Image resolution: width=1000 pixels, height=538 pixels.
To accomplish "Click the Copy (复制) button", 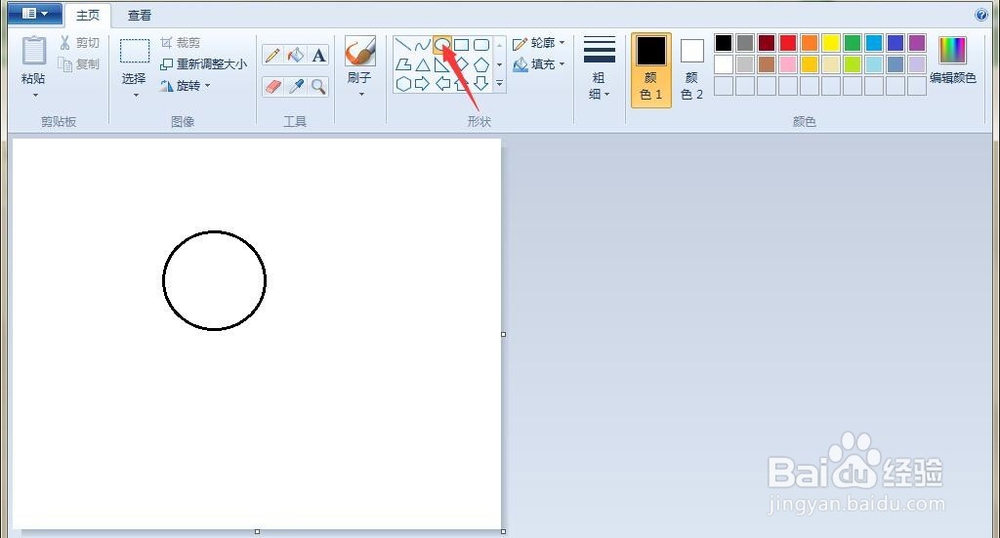I will click(x=79, y=64).
